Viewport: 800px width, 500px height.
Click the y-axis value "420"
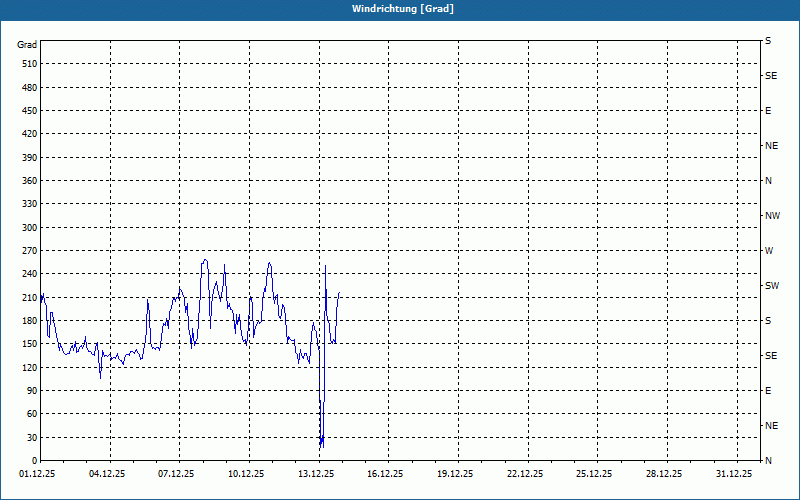[x=30, y=134]
